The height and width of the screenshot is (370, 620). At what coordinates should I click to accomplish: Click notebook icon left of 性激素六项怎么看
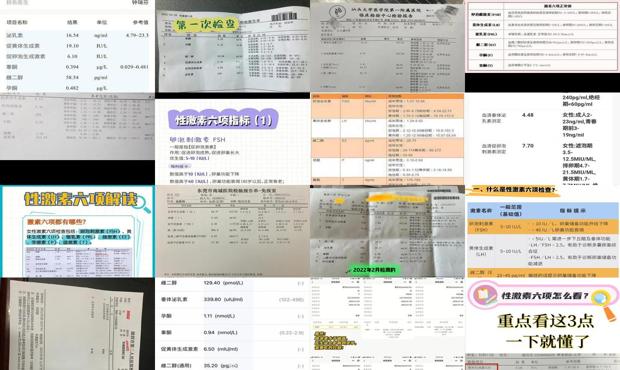(482, 295)
